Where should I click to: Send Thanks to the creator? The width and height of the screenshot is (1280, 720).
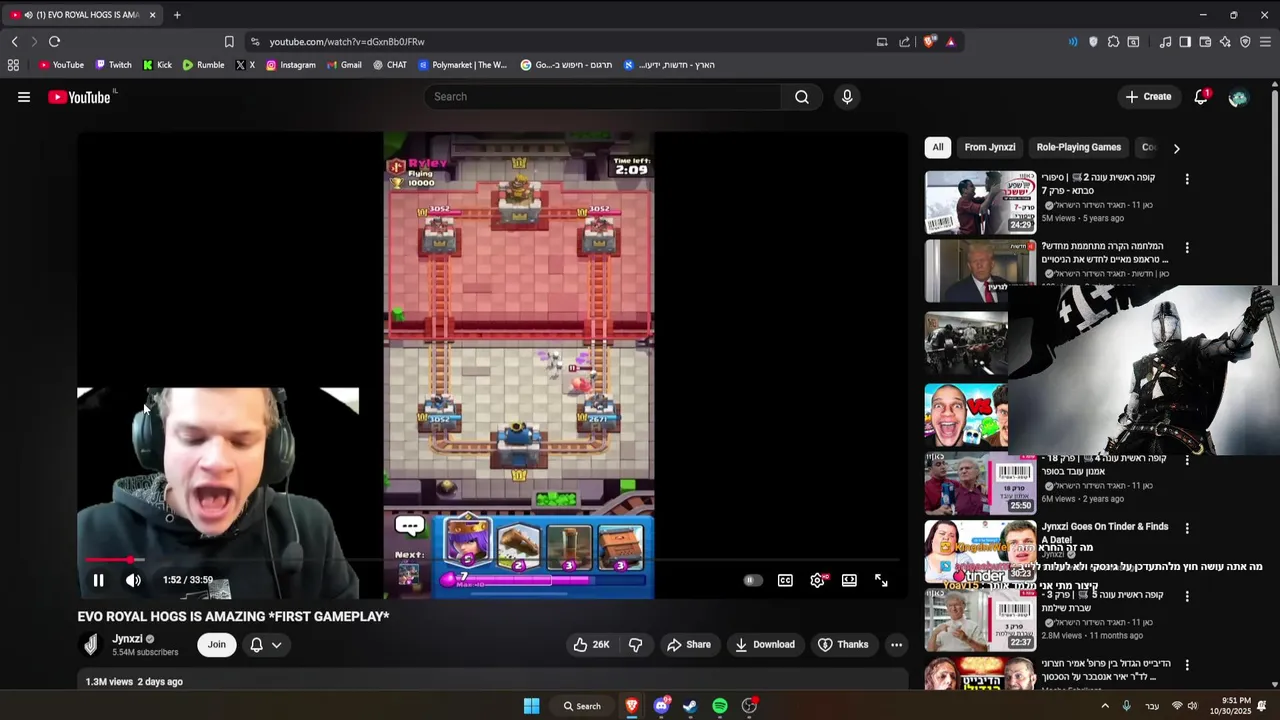843,645
